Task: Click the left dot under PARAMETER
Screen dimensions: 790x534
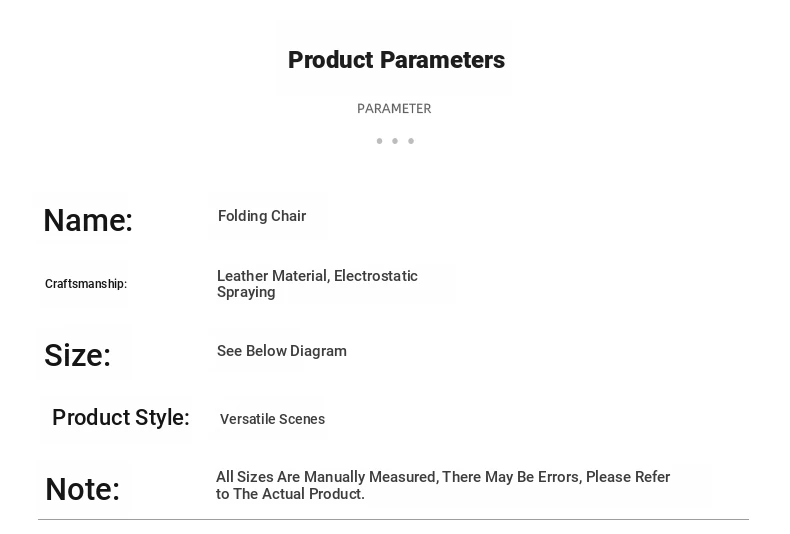Action: [x=379, y=141]
